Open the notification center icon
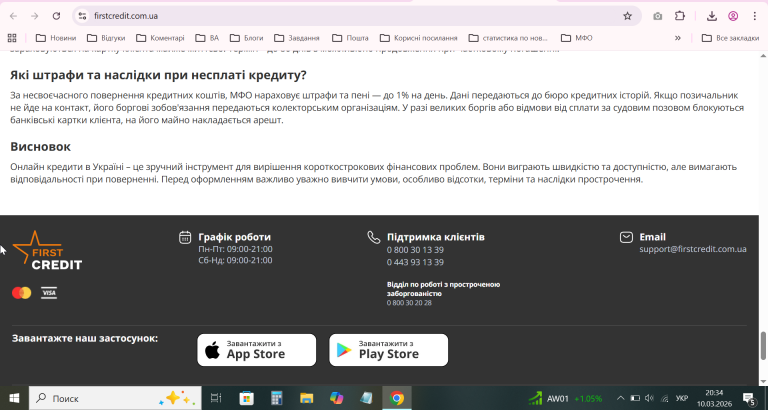Viewport: 768px width, 410px height. point(748,398)
